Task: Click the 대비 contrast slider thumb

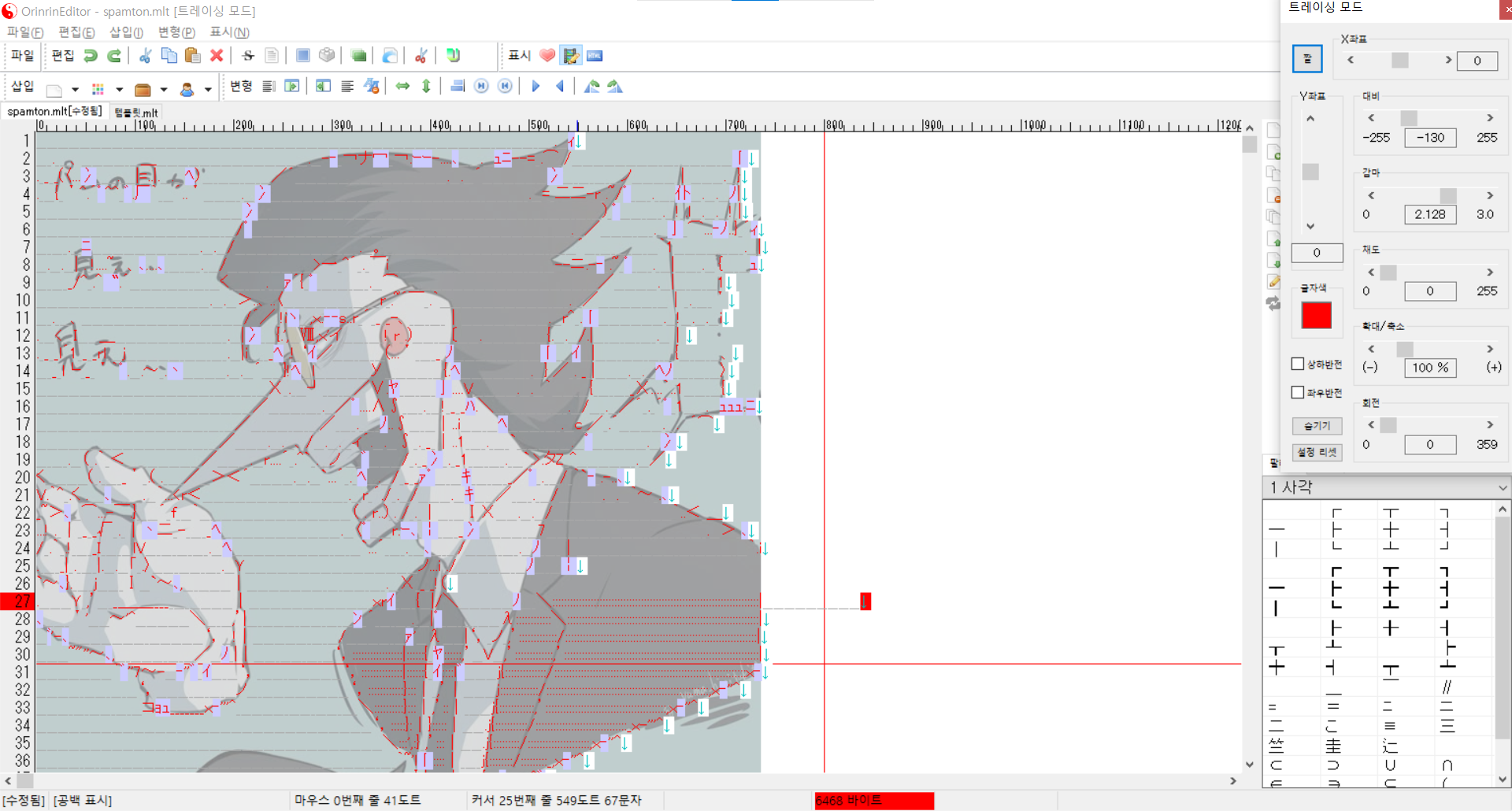Action: [x=1409, y=117]
